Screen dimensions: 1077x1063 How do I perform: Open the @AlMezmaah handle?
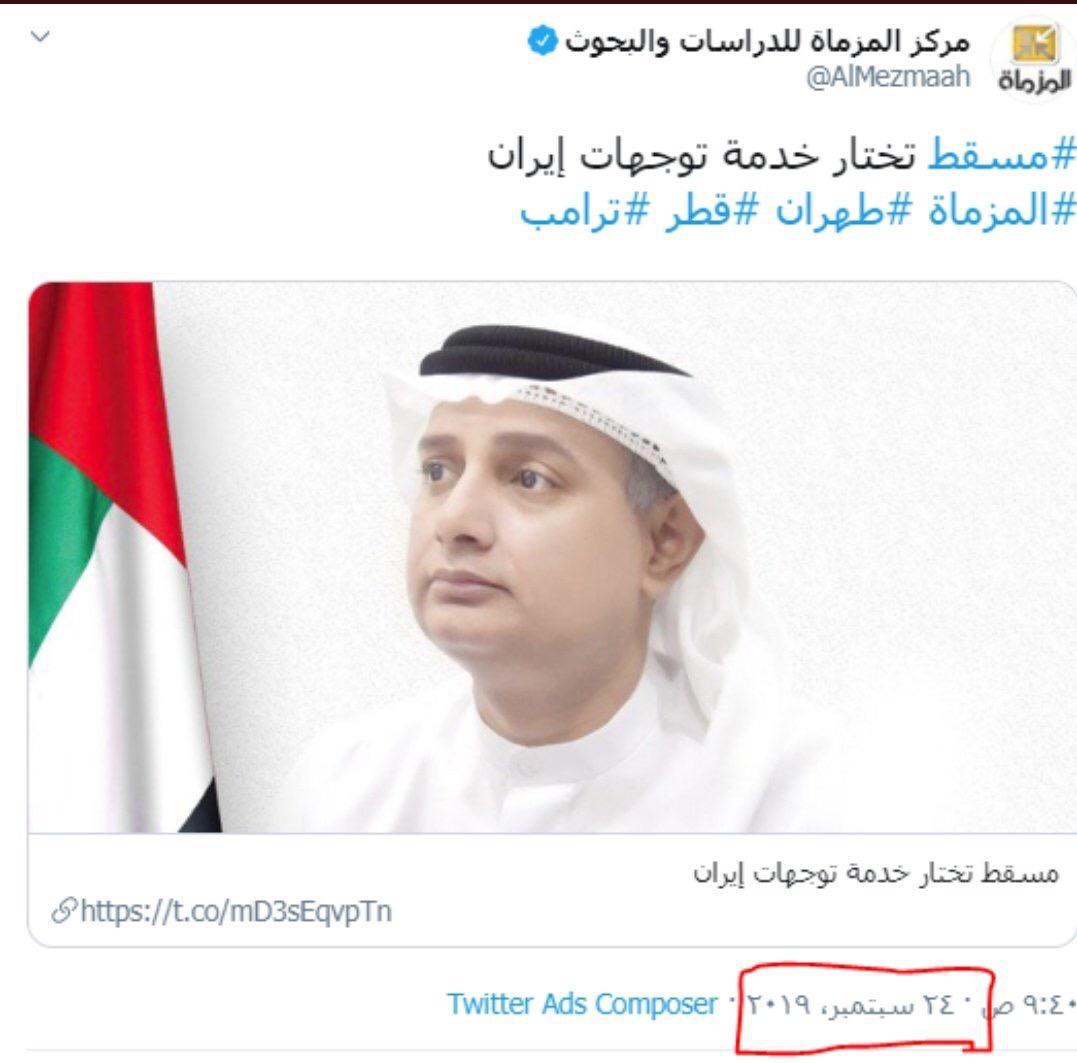888,77
